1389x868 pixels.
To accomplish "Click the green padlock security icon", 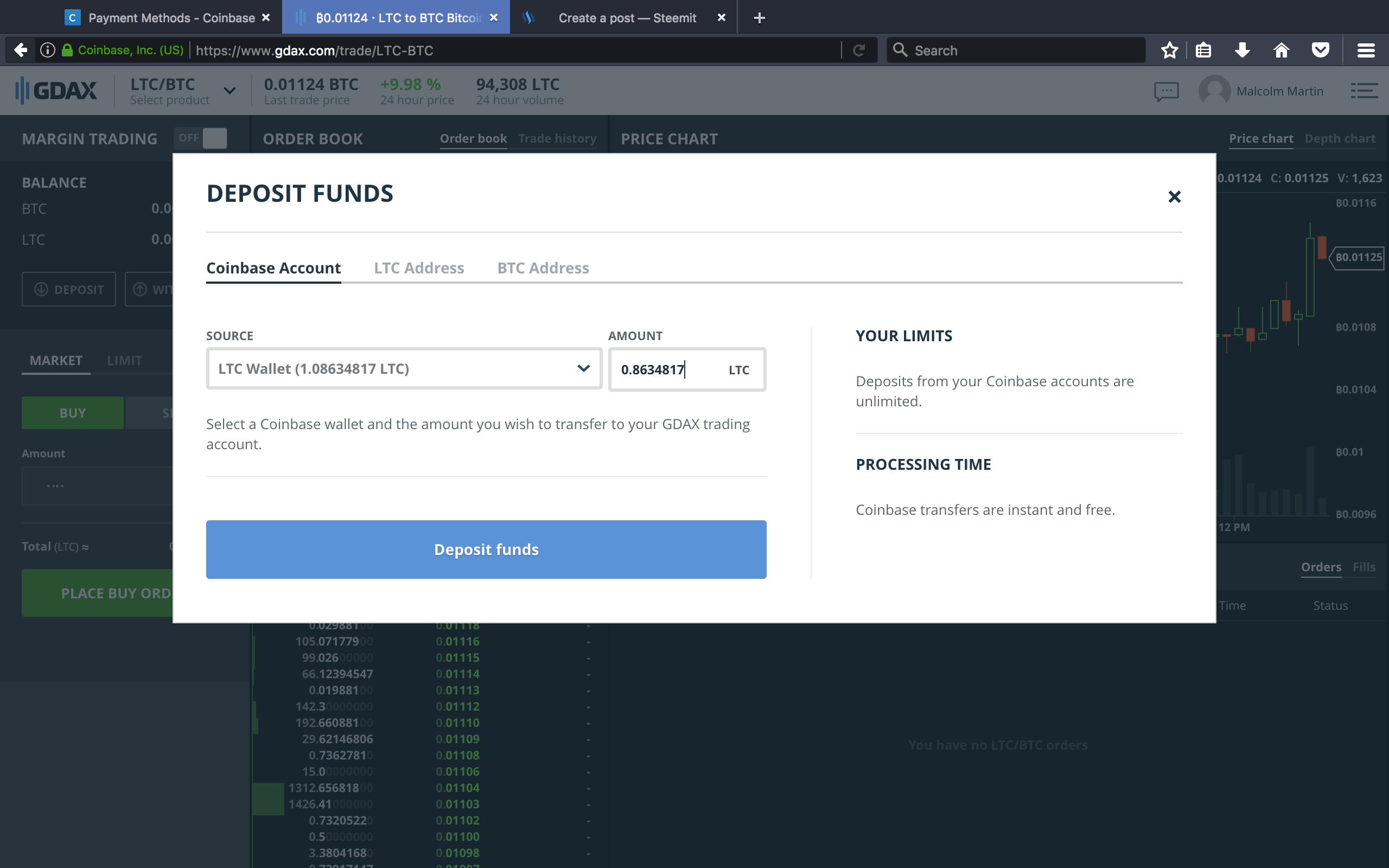I will (x=67, y=50).
